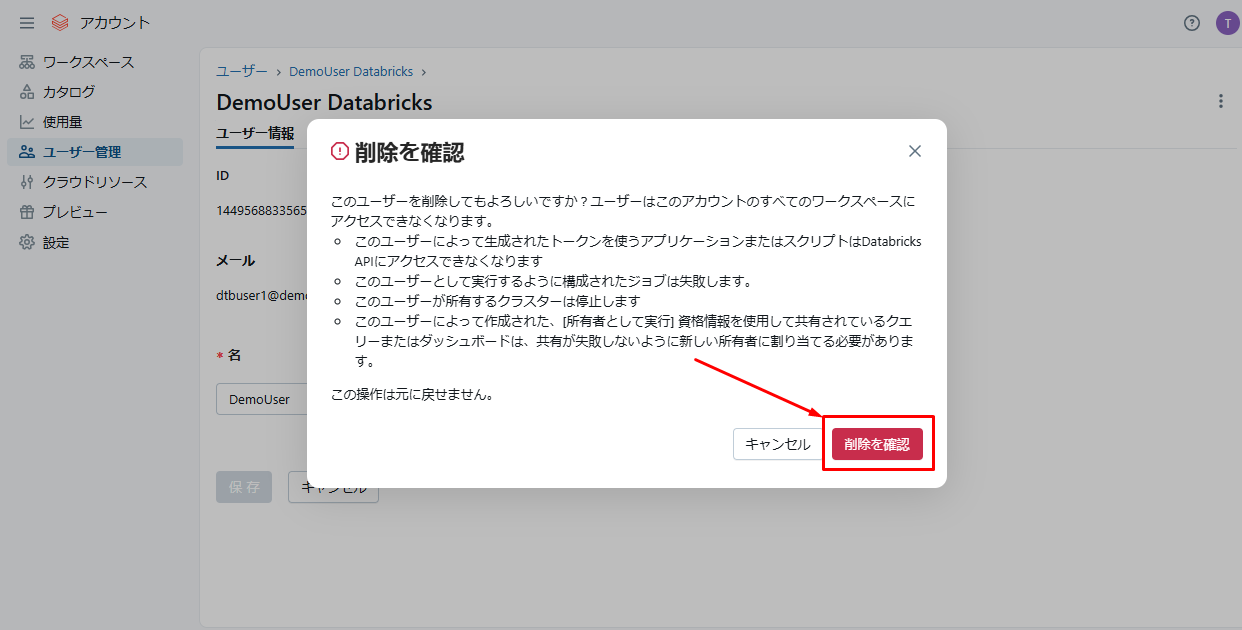Screen dimensions: 1242x630
Task: Click bullet このユーザーが所有するクラスターは停止します
Action: pyautogui.click(x=497, y=301)
